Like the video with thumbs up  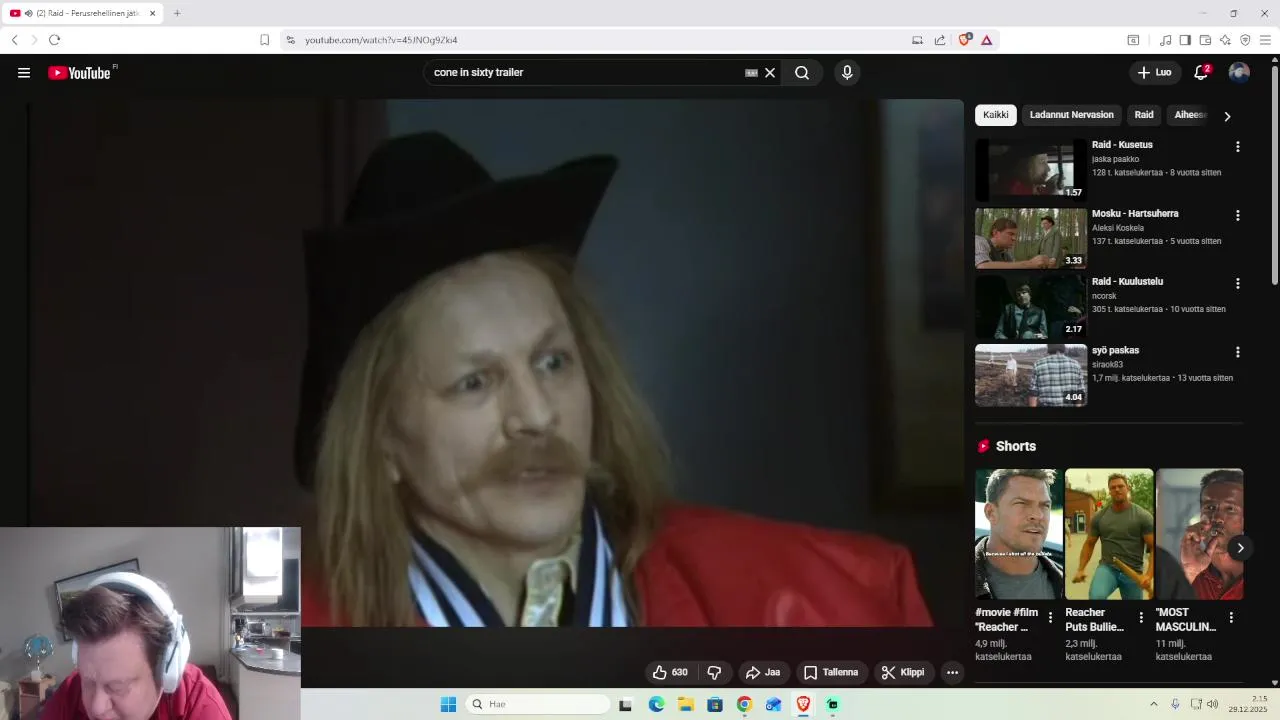point(670,672)
